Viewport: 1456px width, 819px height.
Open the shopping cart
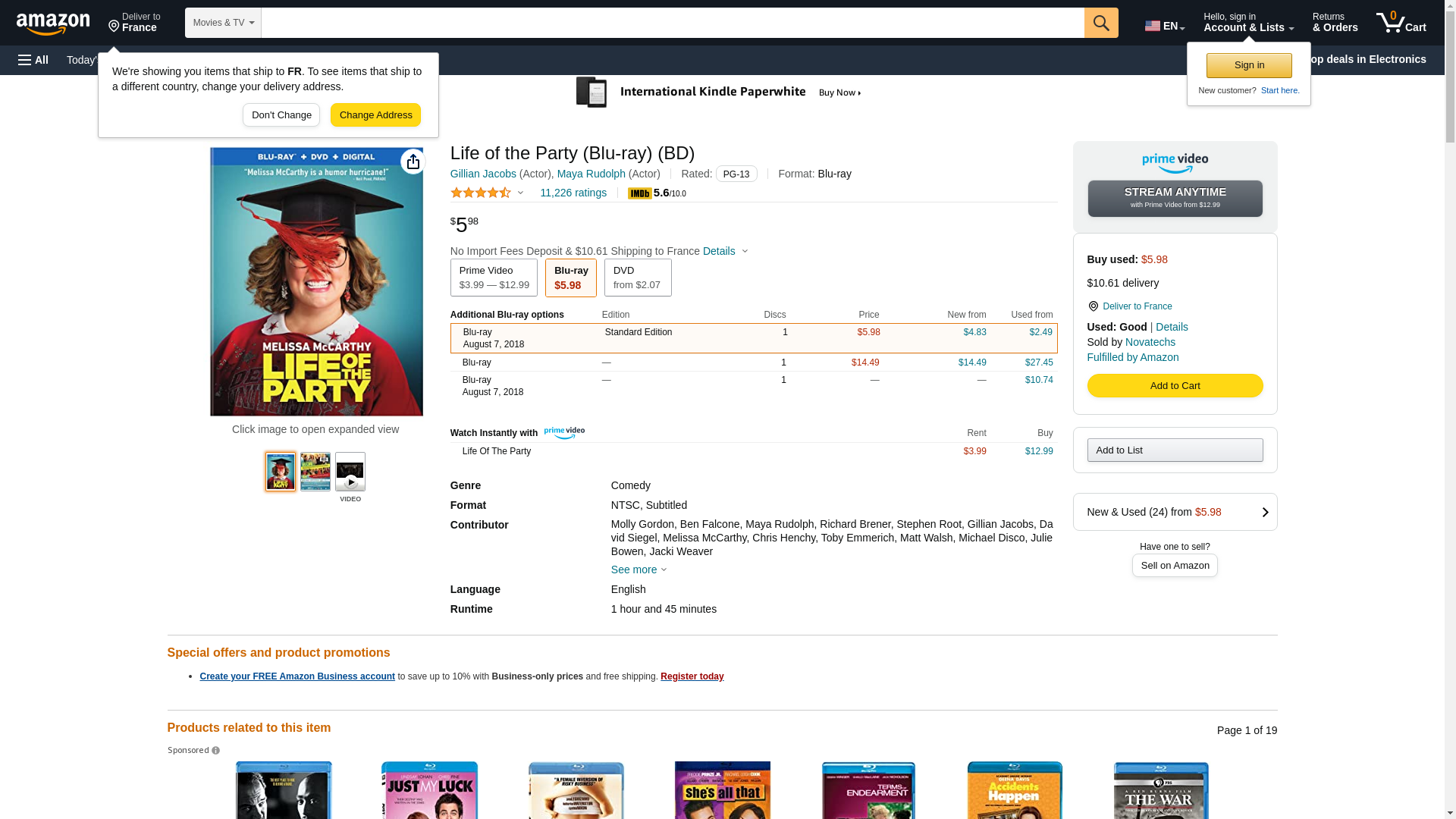[x=1401, y=23]
